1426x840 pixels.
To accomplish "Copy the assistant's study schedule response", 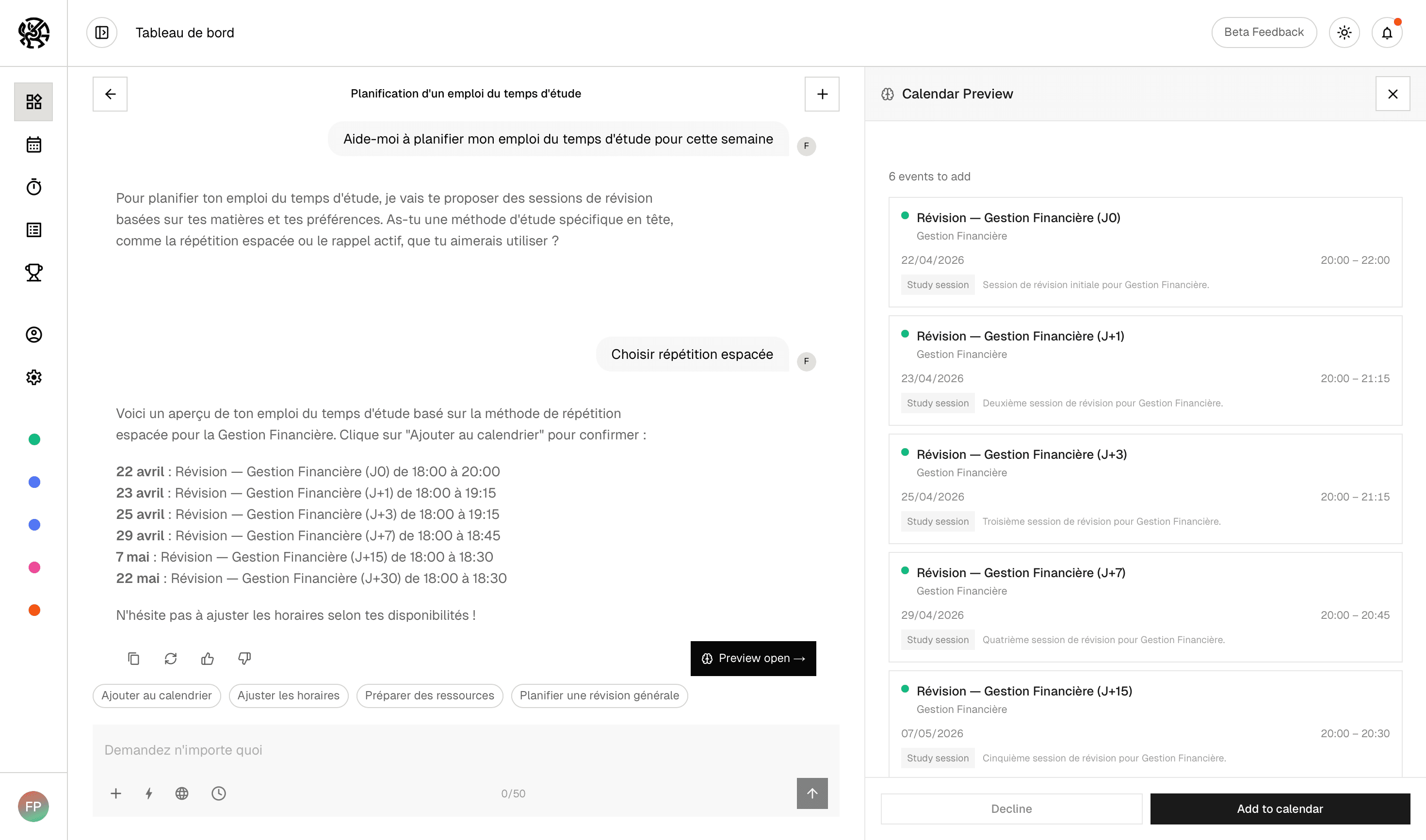I will coord(133,658).
